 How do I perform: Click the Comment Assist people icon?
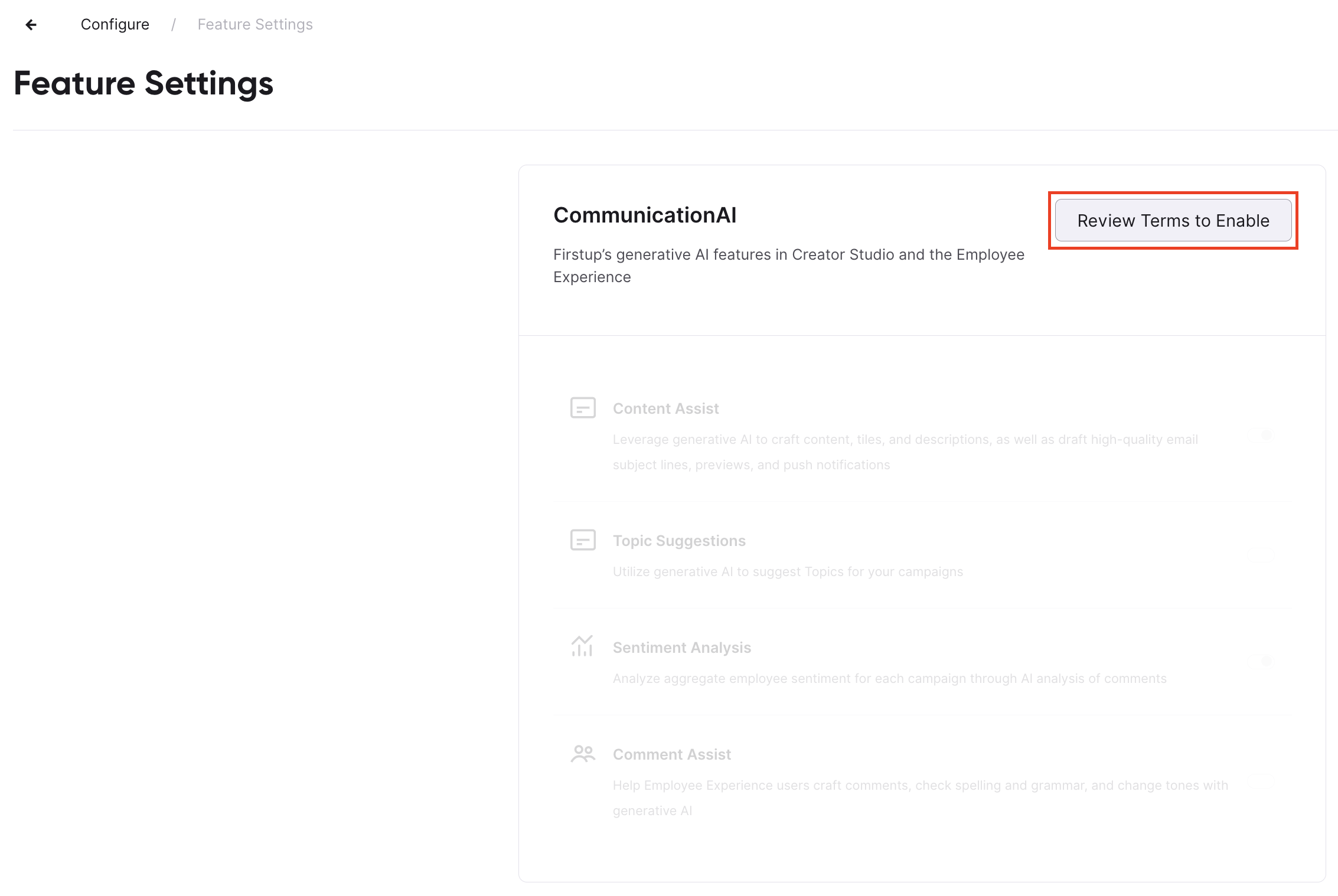583,754
